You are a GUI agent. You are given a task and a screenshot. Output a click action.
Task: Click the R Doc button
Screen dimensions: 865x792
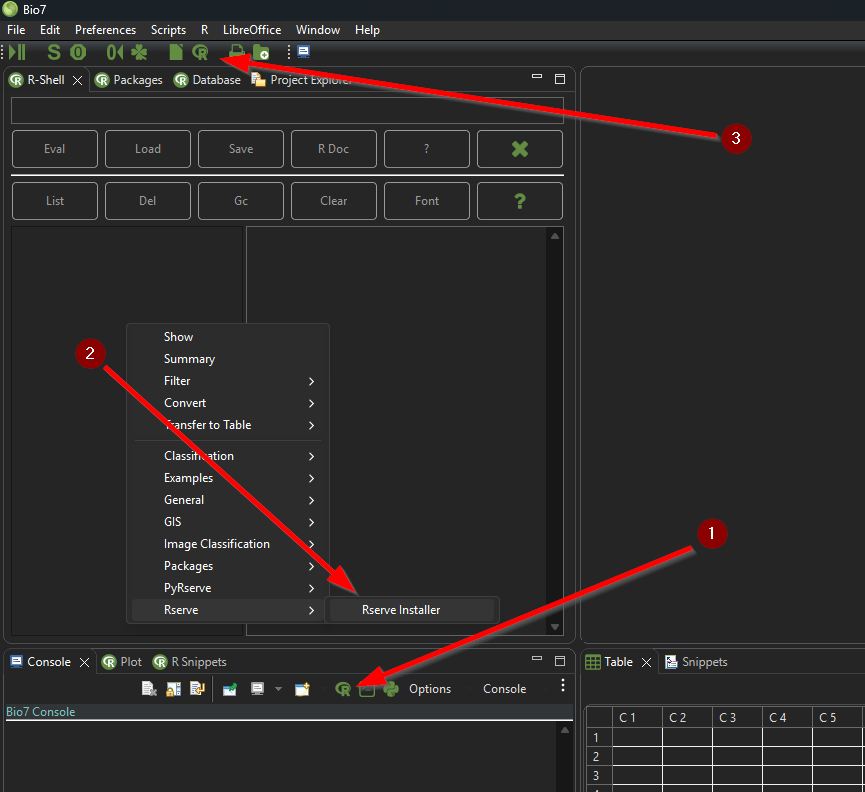pos(334,149)
